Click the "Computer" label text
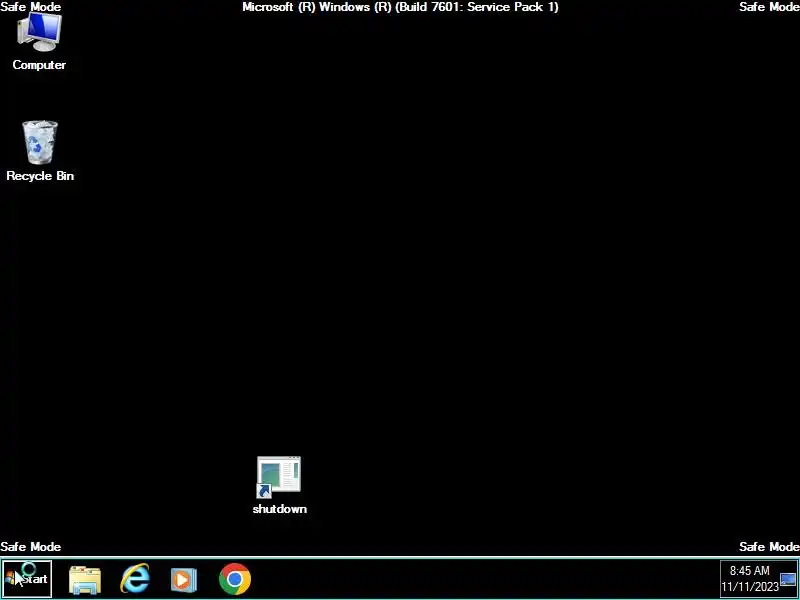This screenshot has height=600, width=800. pos(39,65)
